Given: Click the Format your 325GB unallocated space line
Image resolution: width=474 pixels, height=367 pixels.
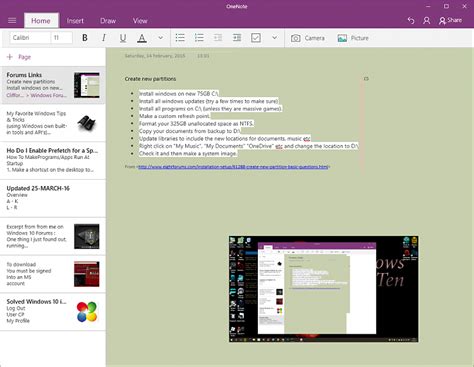Looking at the screenshot, I should [196, 124].
